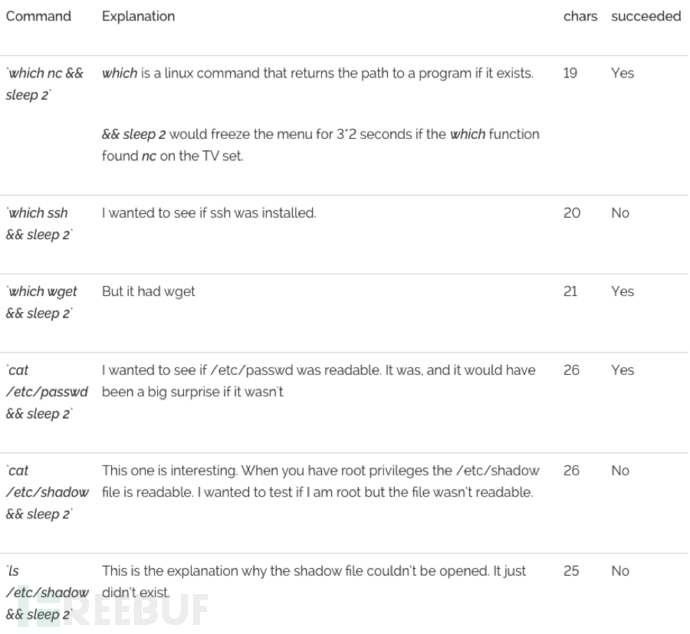Viewport: 690px width, 634px height.
Task: Click the Command column header
Action: 38,16
